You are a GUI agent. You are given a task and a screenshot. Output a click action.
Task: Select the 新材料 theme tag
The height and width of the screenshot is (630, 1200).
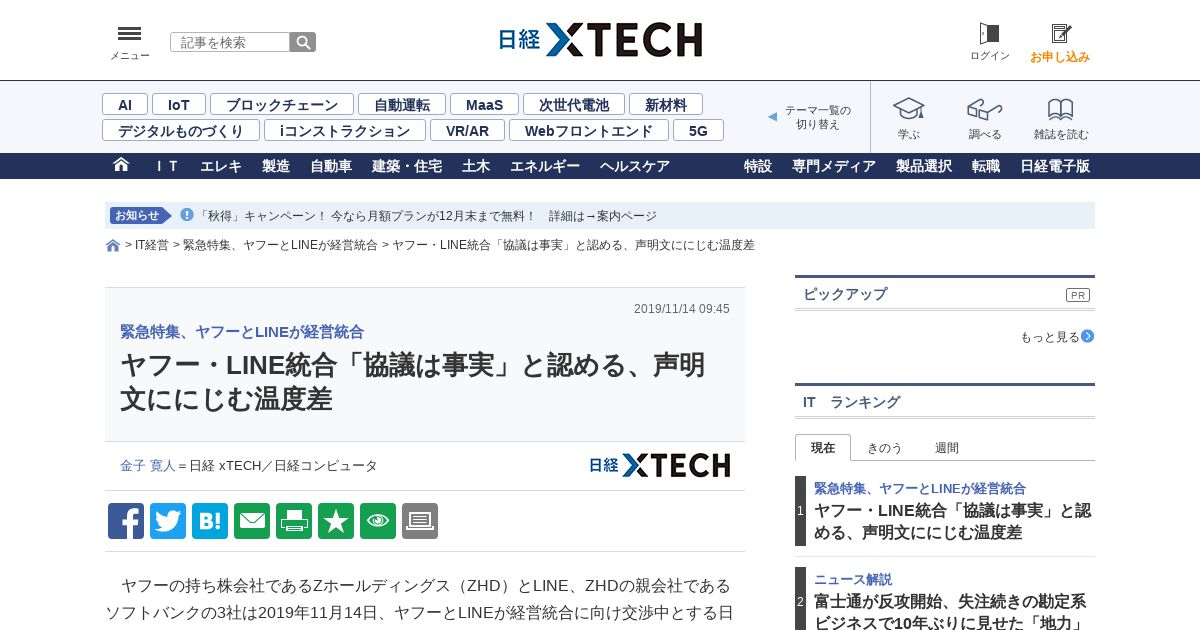click(666, 104)
